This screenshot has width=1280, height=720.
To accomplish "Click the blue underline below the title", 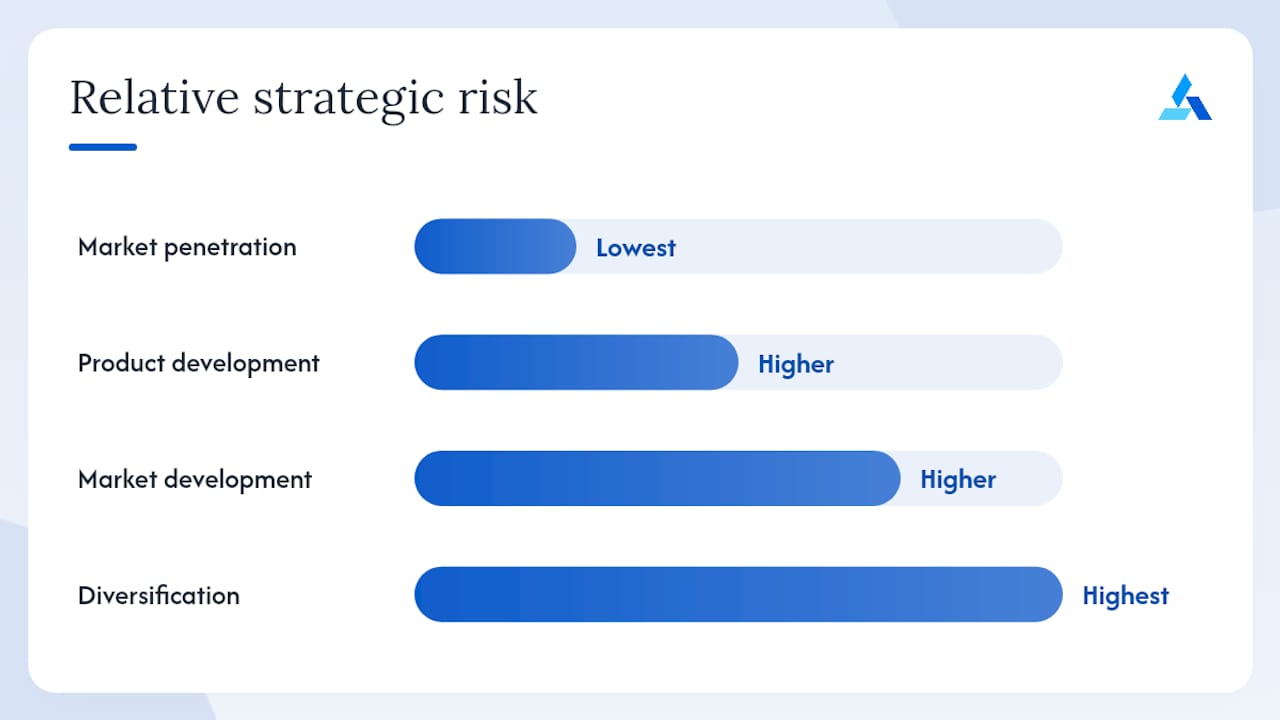I will pyautogui.click(x=103, y=147).
